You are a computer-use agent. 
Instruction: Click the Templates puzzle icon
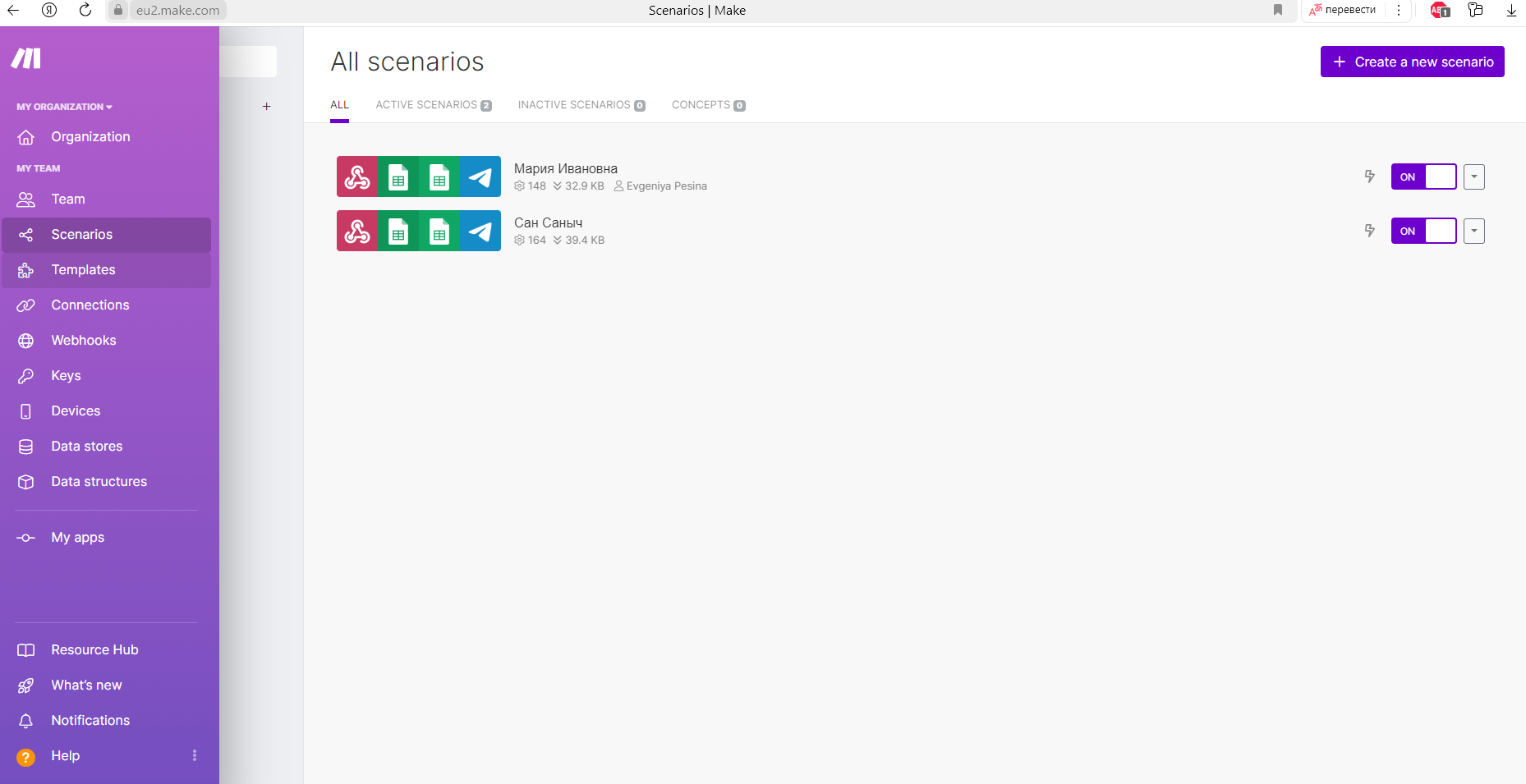point(26,270)
